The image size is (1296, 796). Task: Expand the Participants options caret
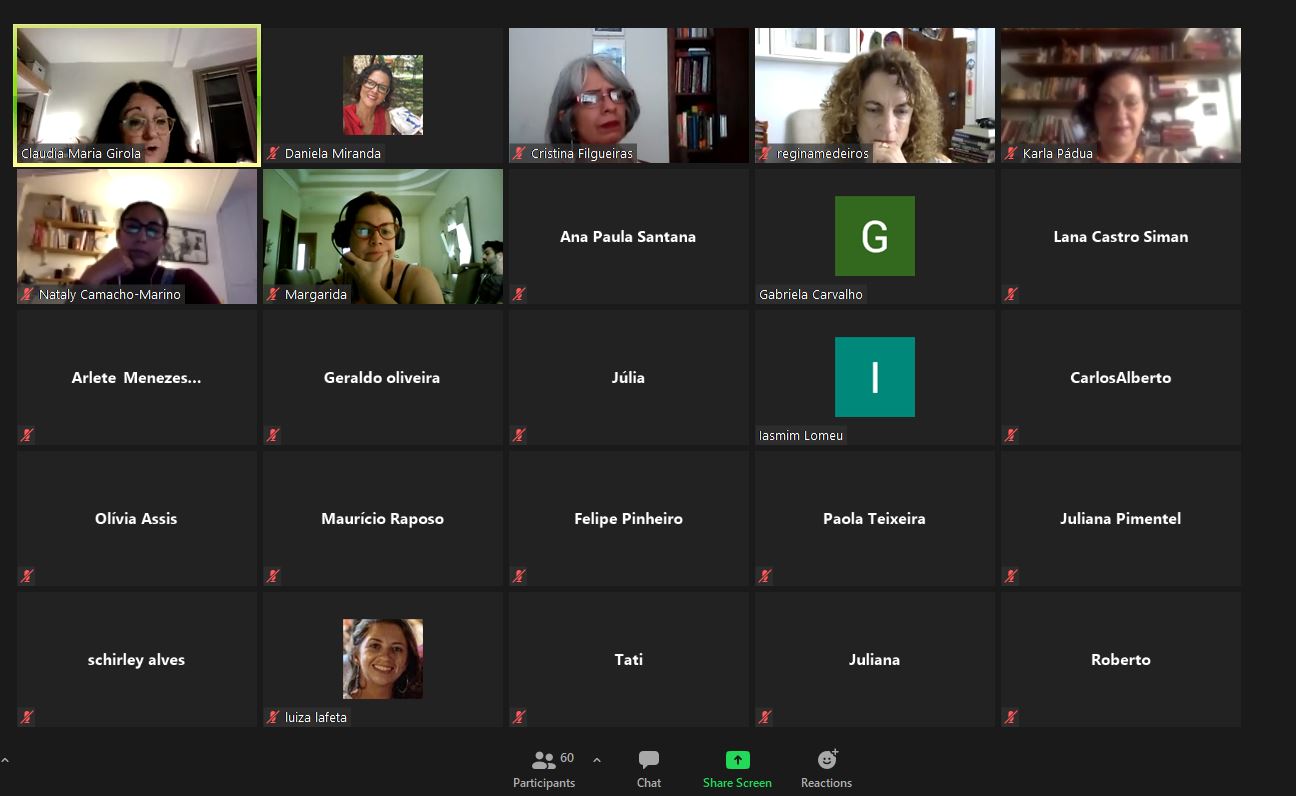tap(597, 760)
